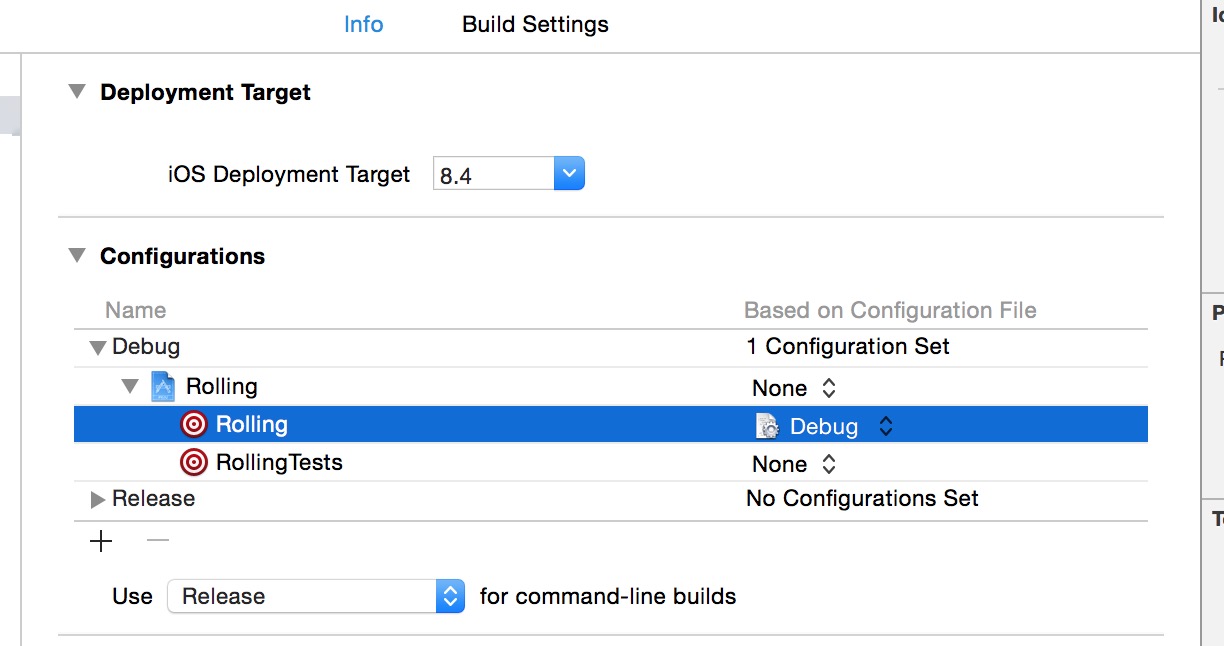Click the RollingTests target bullseye icon
The image size is (1224, 646).
(193, 463)
